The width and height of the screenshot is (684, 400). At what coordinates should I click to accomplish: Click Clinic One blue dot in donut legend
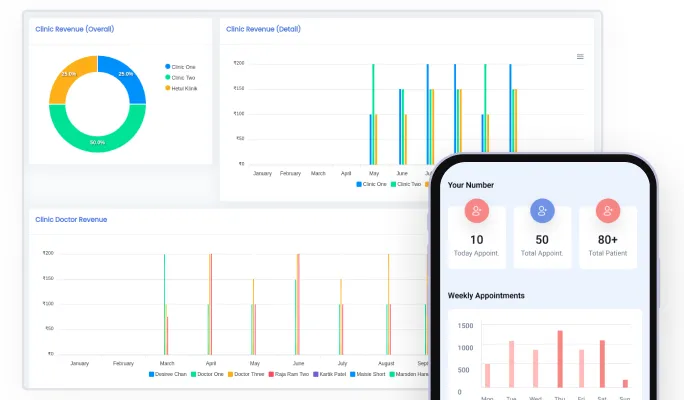click(167, 66)
